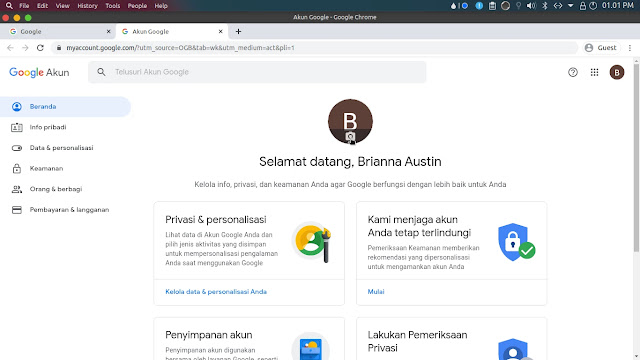Click the magnifier icon in the search box
640x360 pixels.
pos(101,72)
